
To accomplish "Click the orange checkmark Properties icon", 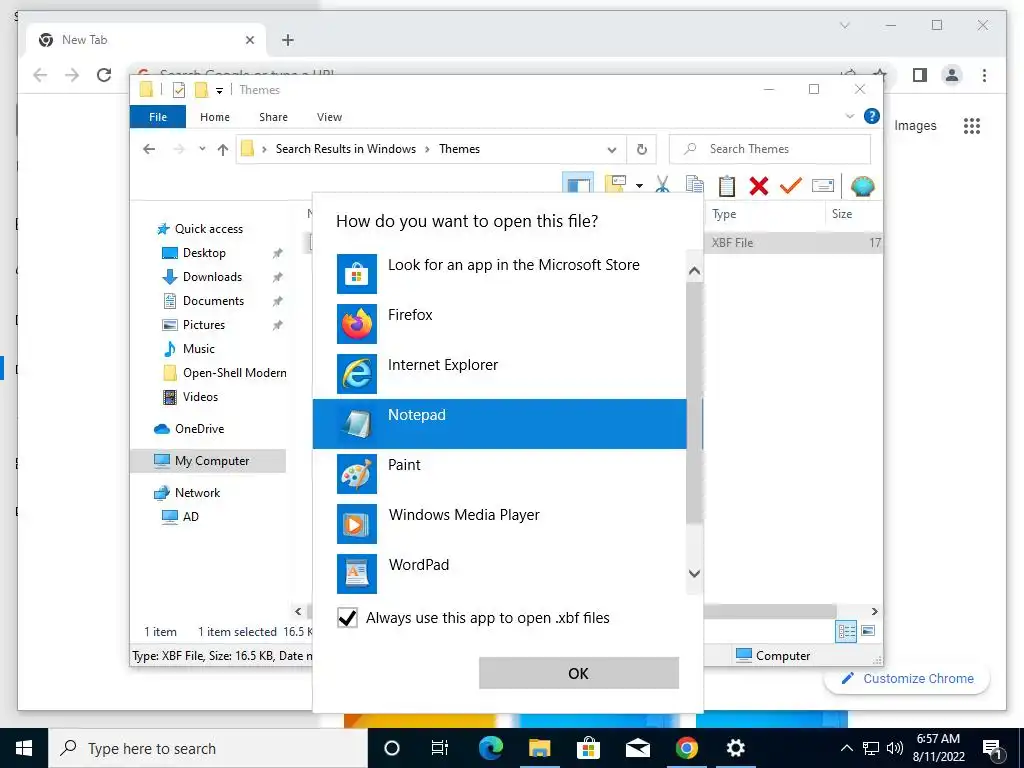I will pyautogui.click(x=790, y=185).
